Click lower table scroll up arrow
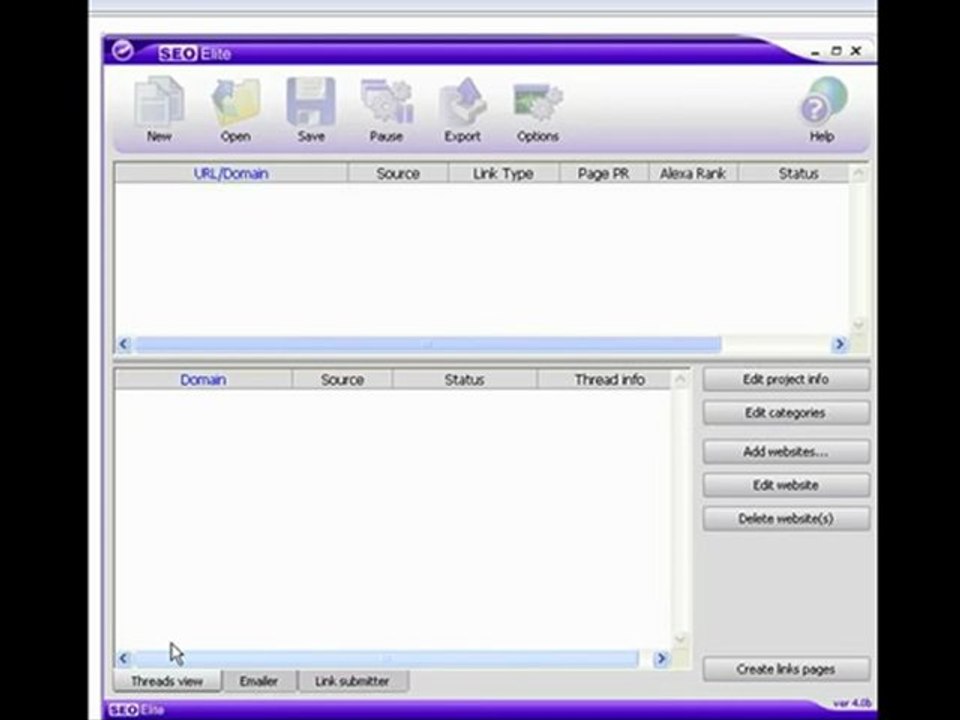The image size is (960, 720). click(680, 380)
